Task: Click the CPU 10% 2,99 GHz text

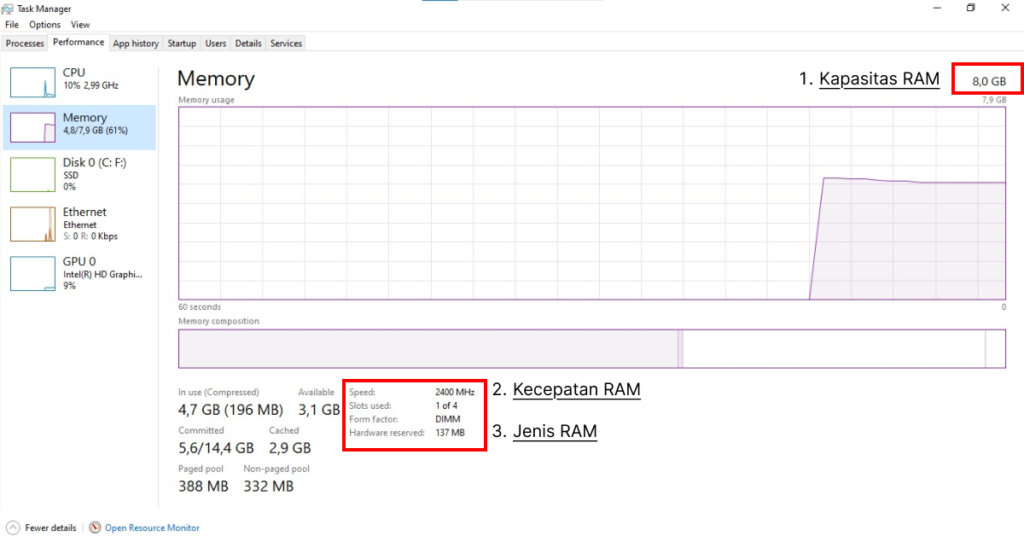Action: (91, 86)
